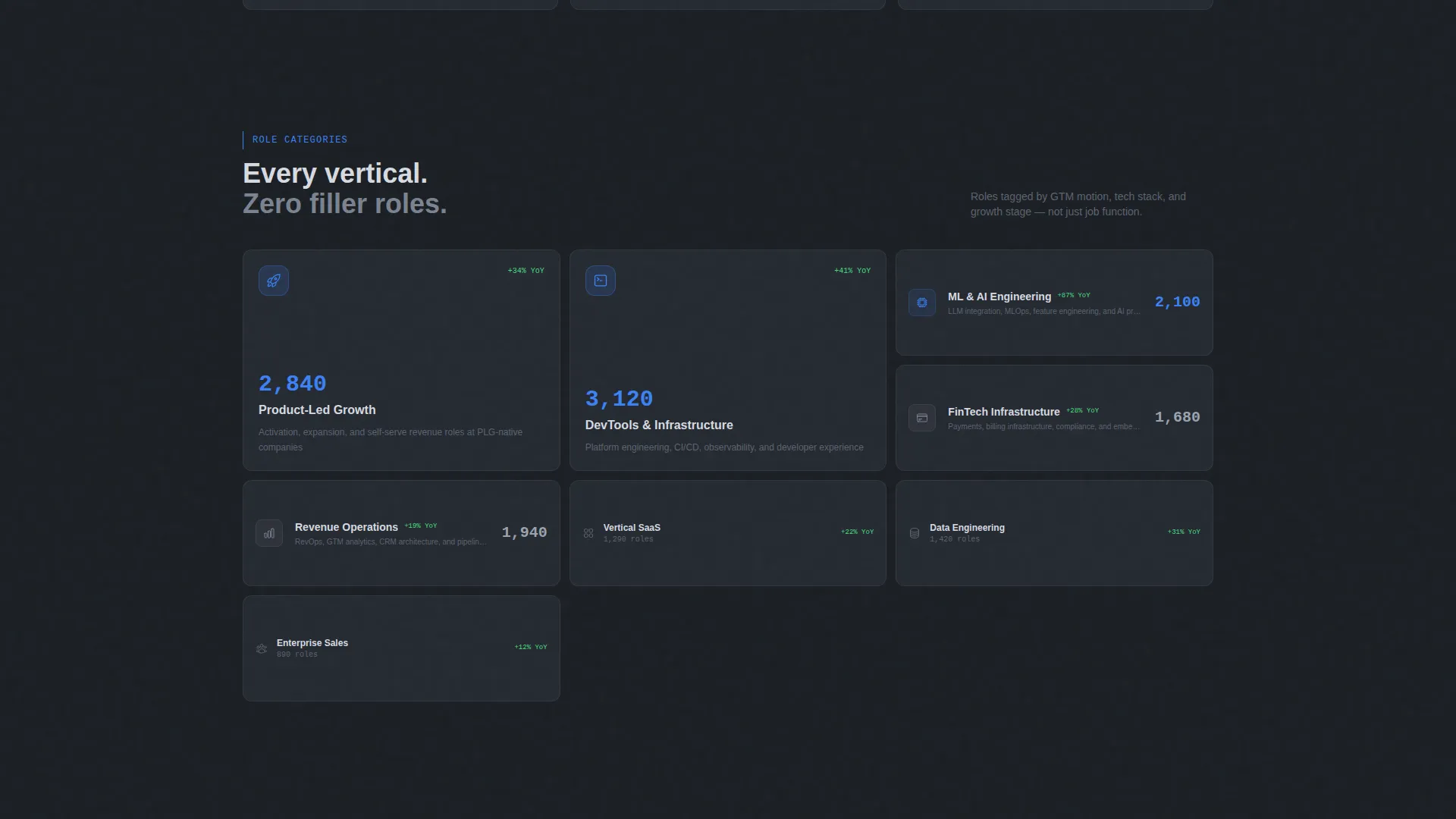The width and height of the screenshot is (1456, 819).
Task: Click the Revenue Operations description starting 'RevOps'
Action: coord(391,542)
